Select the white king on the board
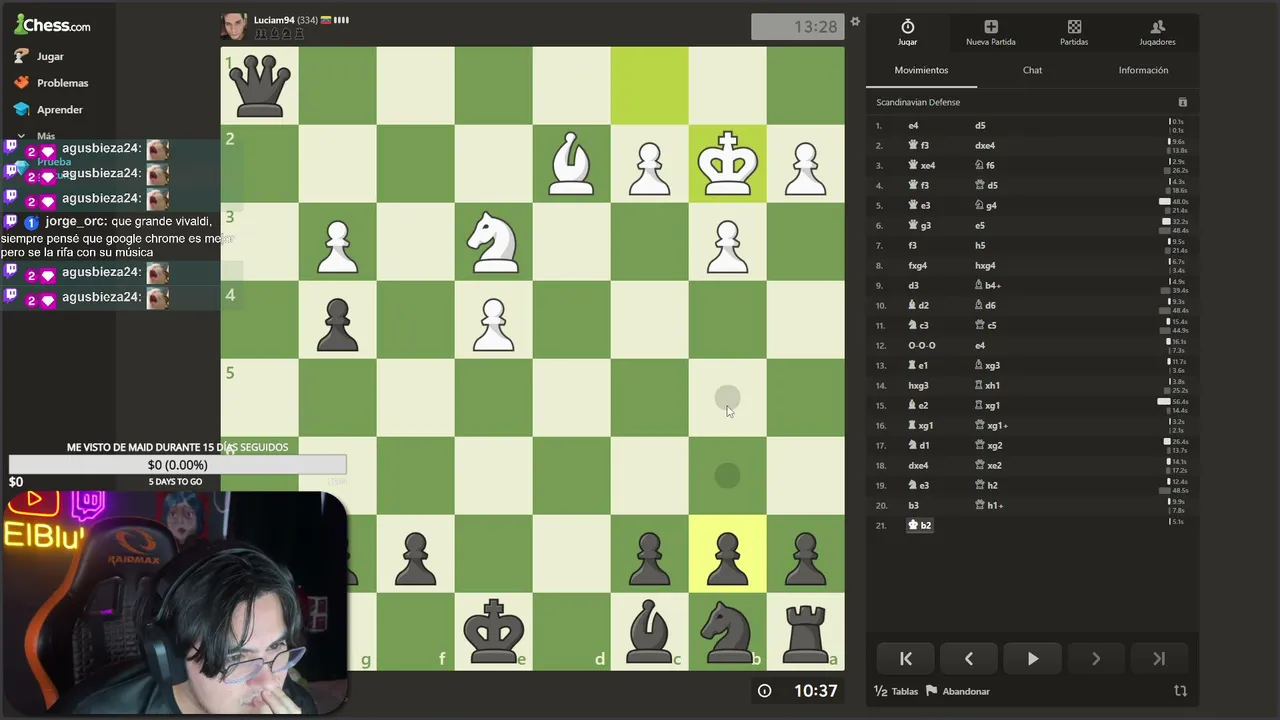The width and height of the screenshot is (1280, 720). (727, 164)
